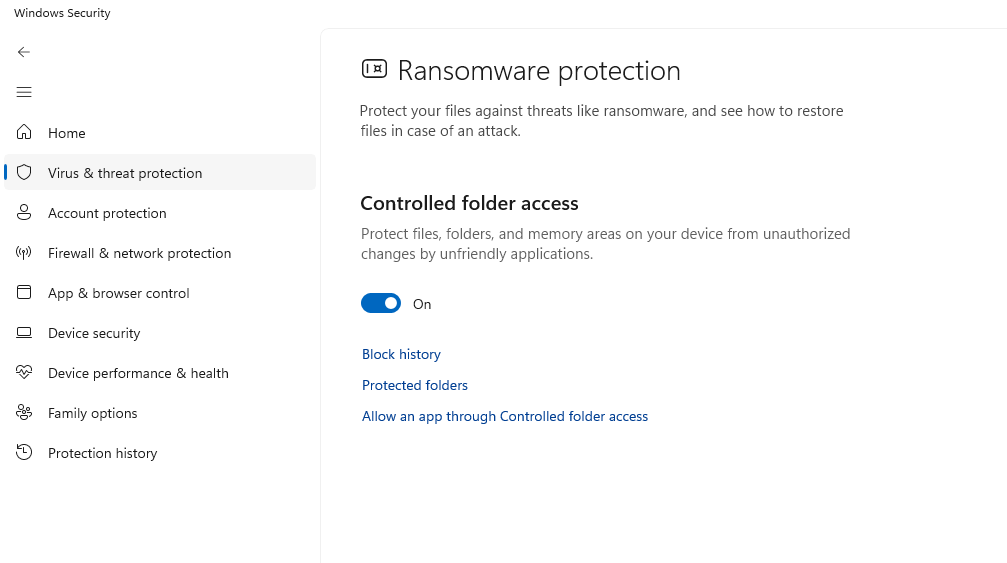The image size is (1007, 563).
Task: Go to Home in the sidebar
Action: 67,133
